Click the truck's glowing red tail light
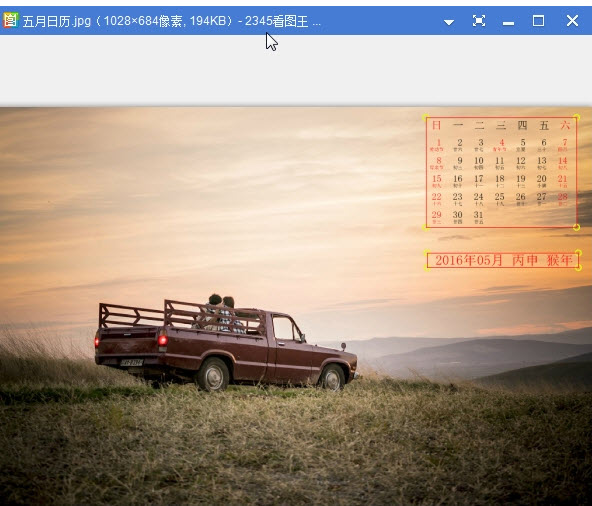Screen dimensions: 592x506 point(162,340)
